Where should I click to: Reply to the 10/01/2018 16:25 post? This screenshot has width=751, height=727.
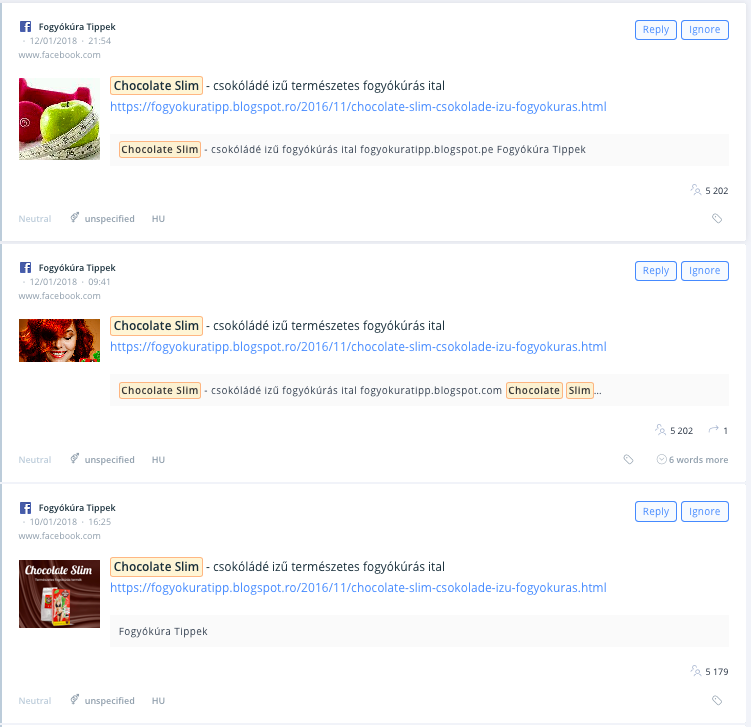[655, 511]
